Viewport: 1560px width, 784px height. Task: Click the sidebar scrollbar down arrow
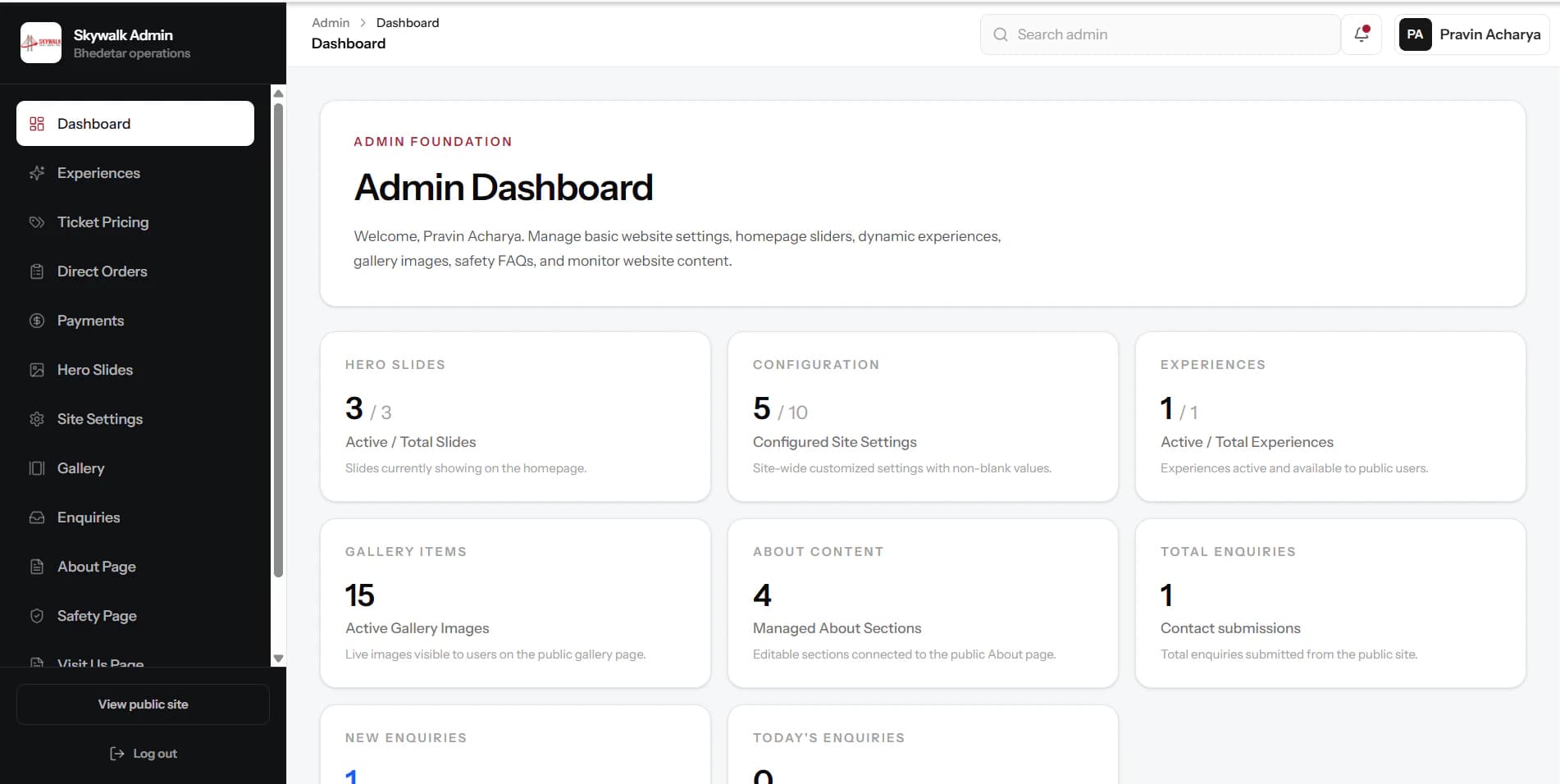click(x=278, y=659)
